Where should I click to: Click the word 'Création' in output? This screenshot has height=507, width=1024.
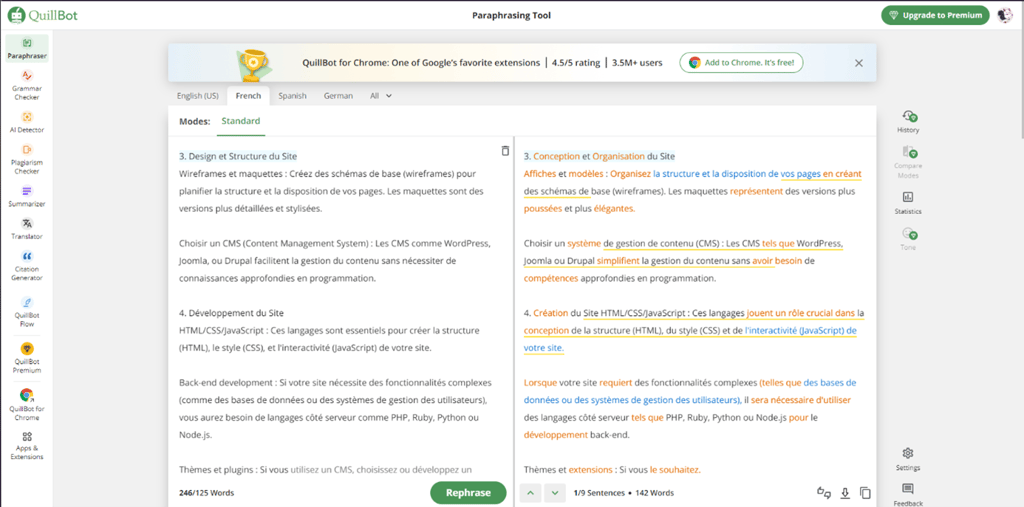point(551,313)
